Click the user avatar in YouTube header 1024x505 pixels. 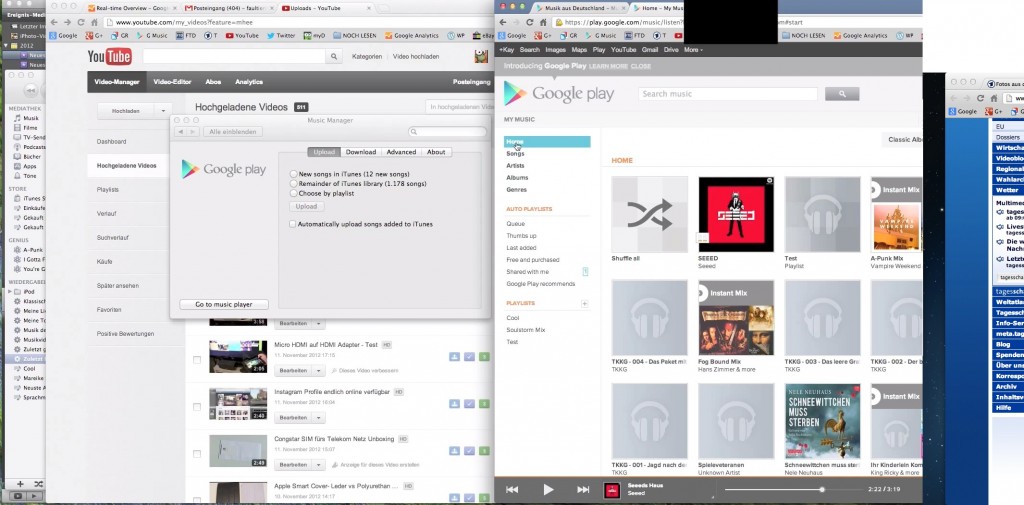pos(481,57)
